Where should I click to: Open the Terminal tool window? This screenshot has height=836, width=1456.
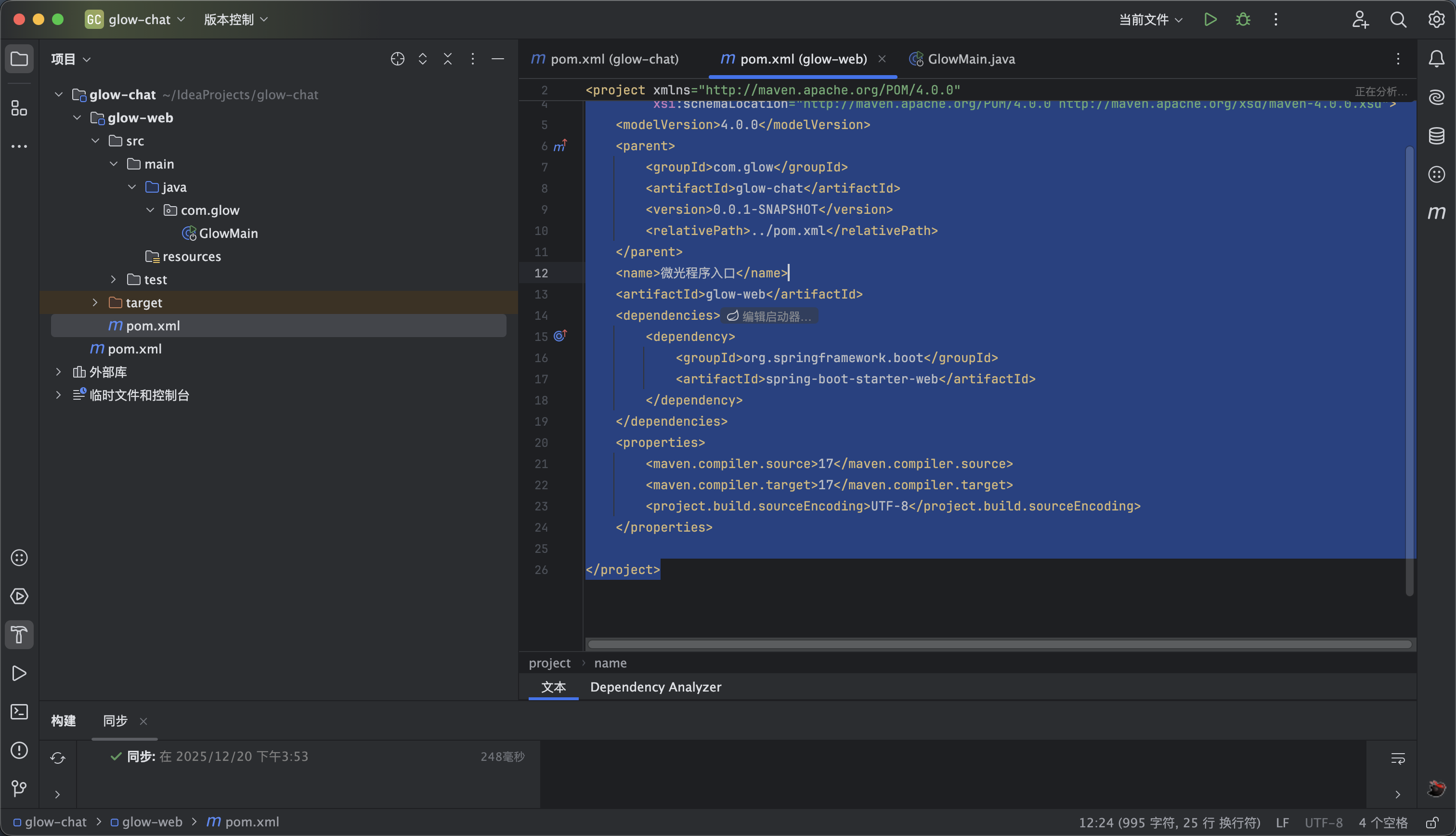(x=19, y=712)
